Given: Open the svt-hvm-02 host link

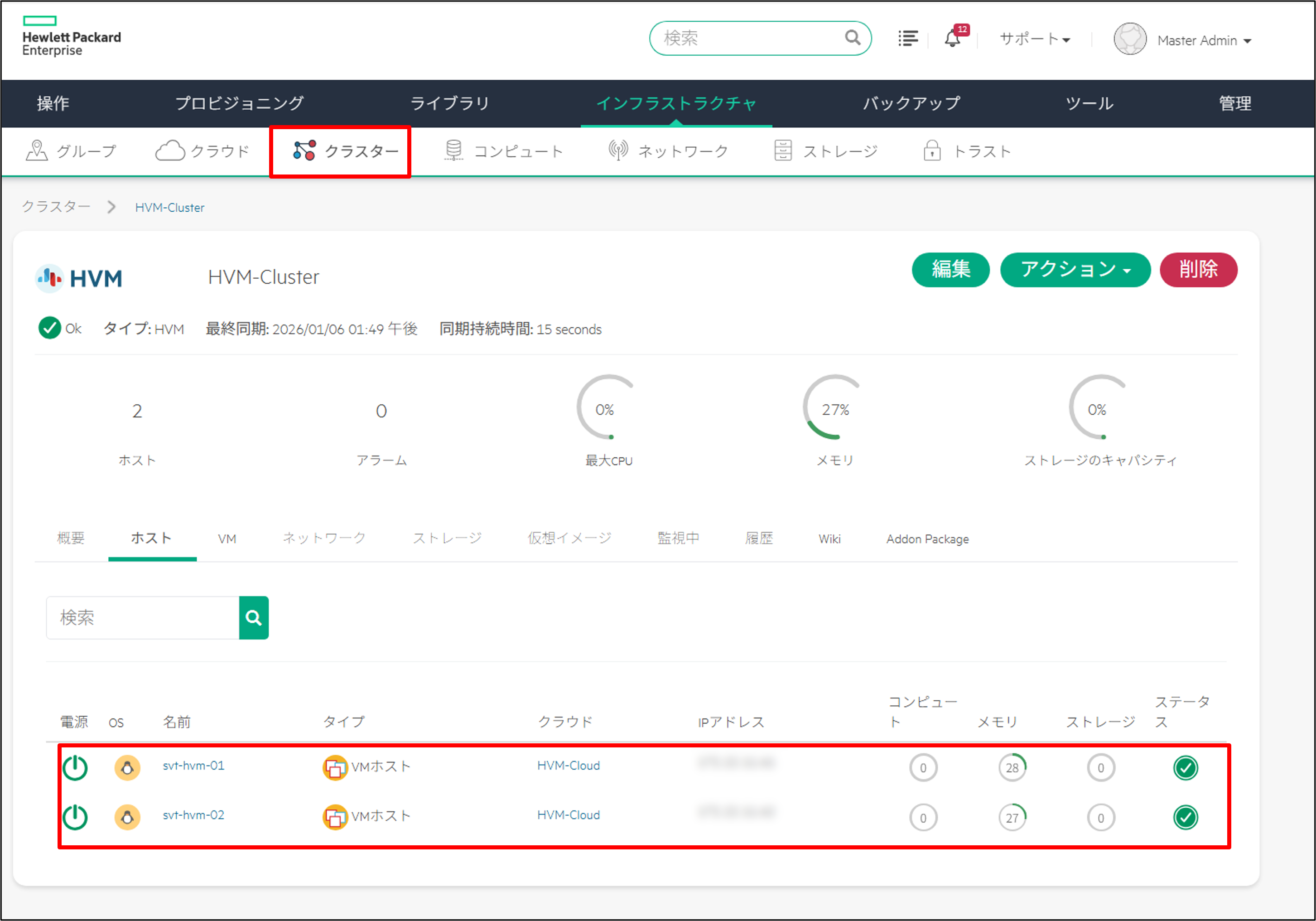Looking at the screenshot, I should (x=193, y=815).
